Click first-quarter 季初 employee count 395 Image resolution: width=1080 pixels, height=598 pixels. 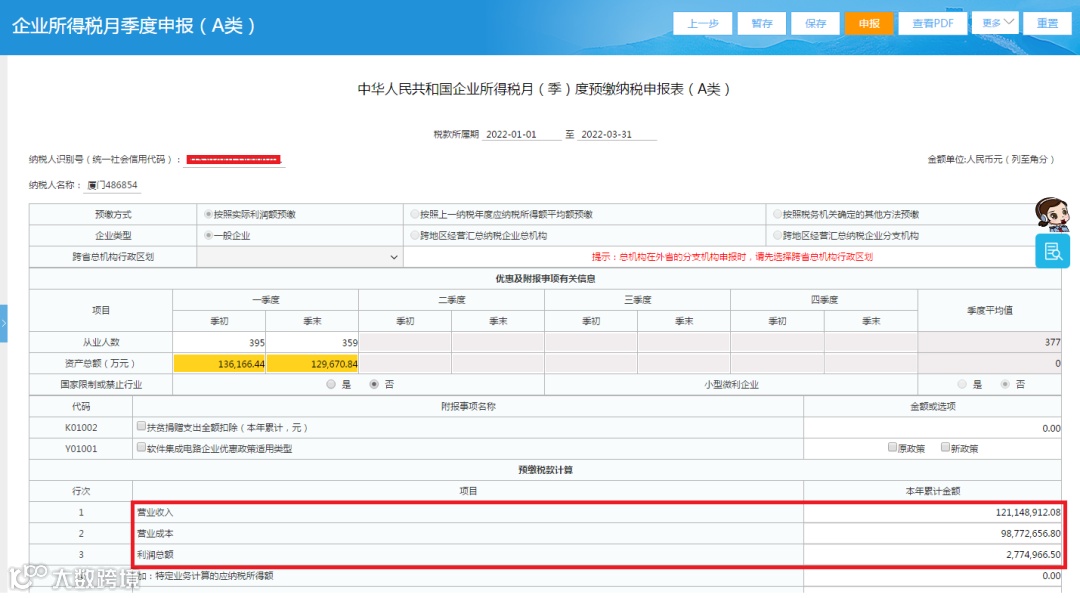coord(219,342)
